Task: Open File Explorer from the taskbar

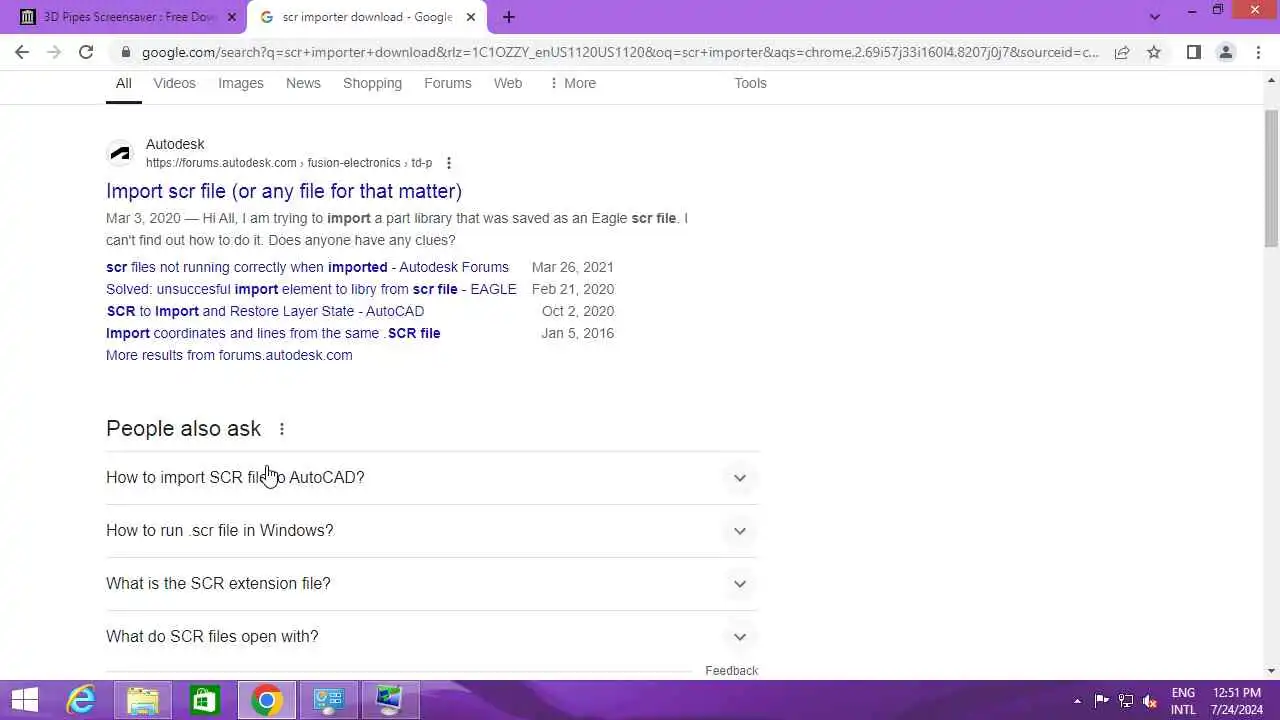Action: pos(143,700)
